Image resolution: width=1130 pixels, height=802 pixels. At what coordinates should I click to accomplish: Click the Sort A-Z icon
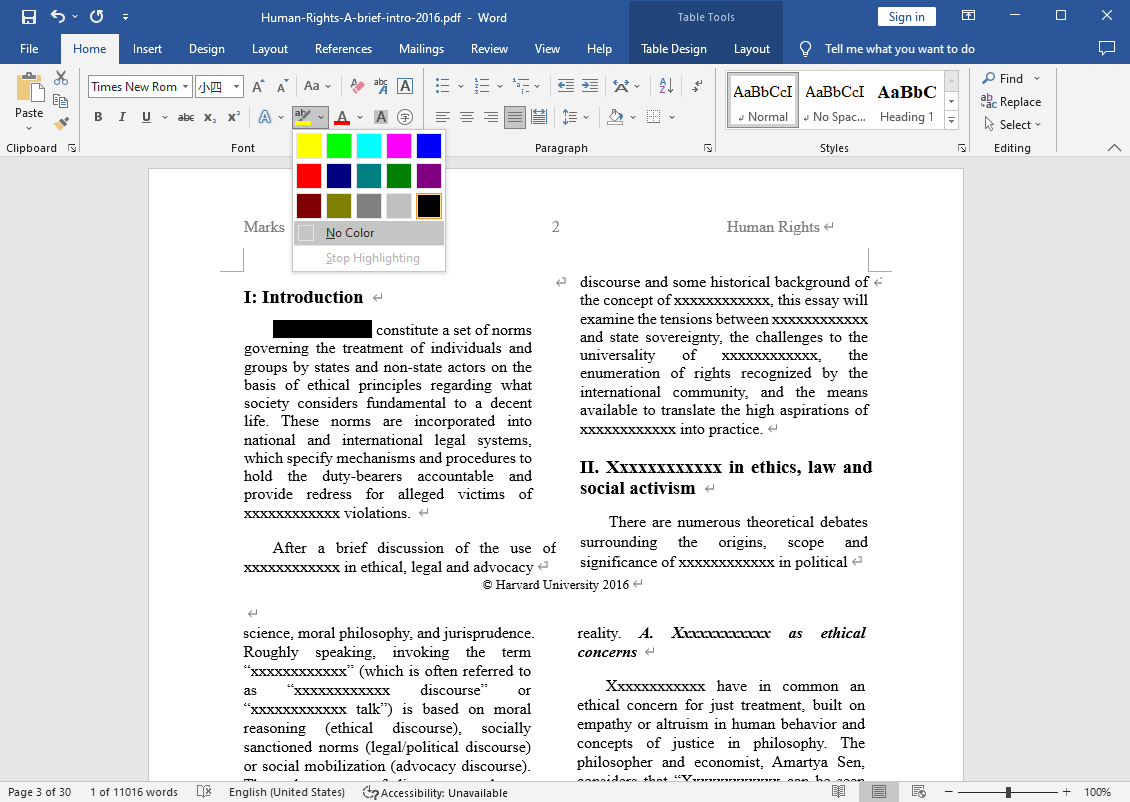(x=666, y=86)
